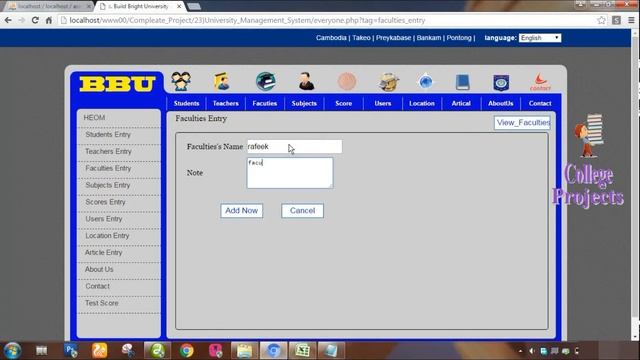Click the Takeo link in top bar
Screen dimensions: 640x360
(361, 38)
